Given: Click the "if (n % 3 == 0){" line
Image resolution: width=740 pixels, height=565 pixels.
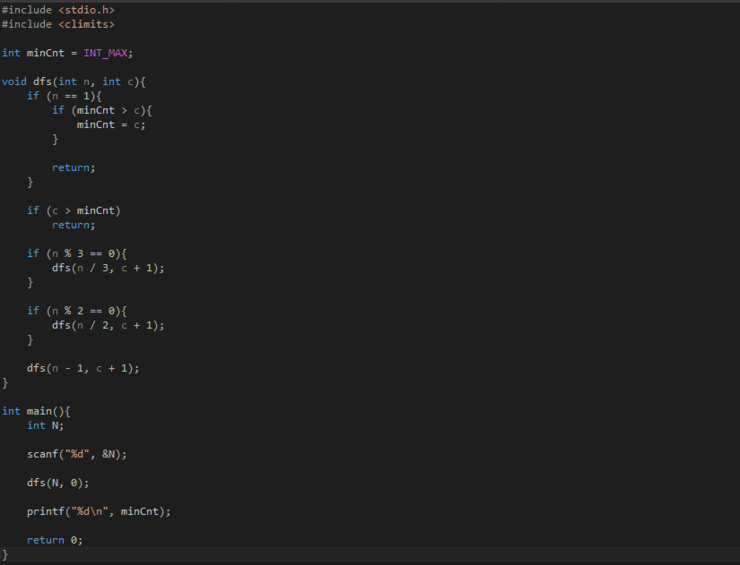Looking at the screenshot, I should 77,253.
